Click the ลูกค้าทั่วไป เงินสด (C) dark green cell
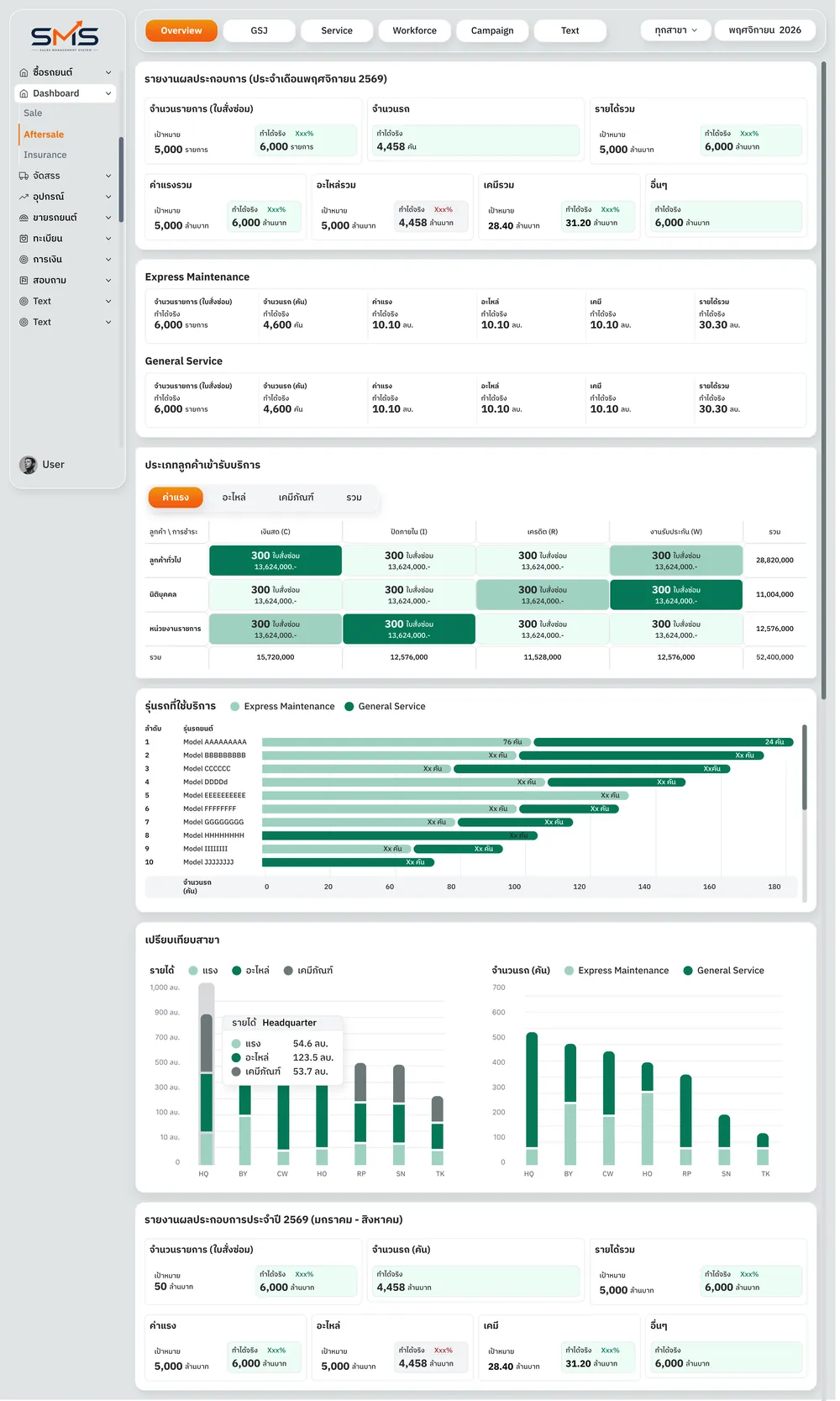The width and height of the screenshot is (840, 1401). click(276, 561)
